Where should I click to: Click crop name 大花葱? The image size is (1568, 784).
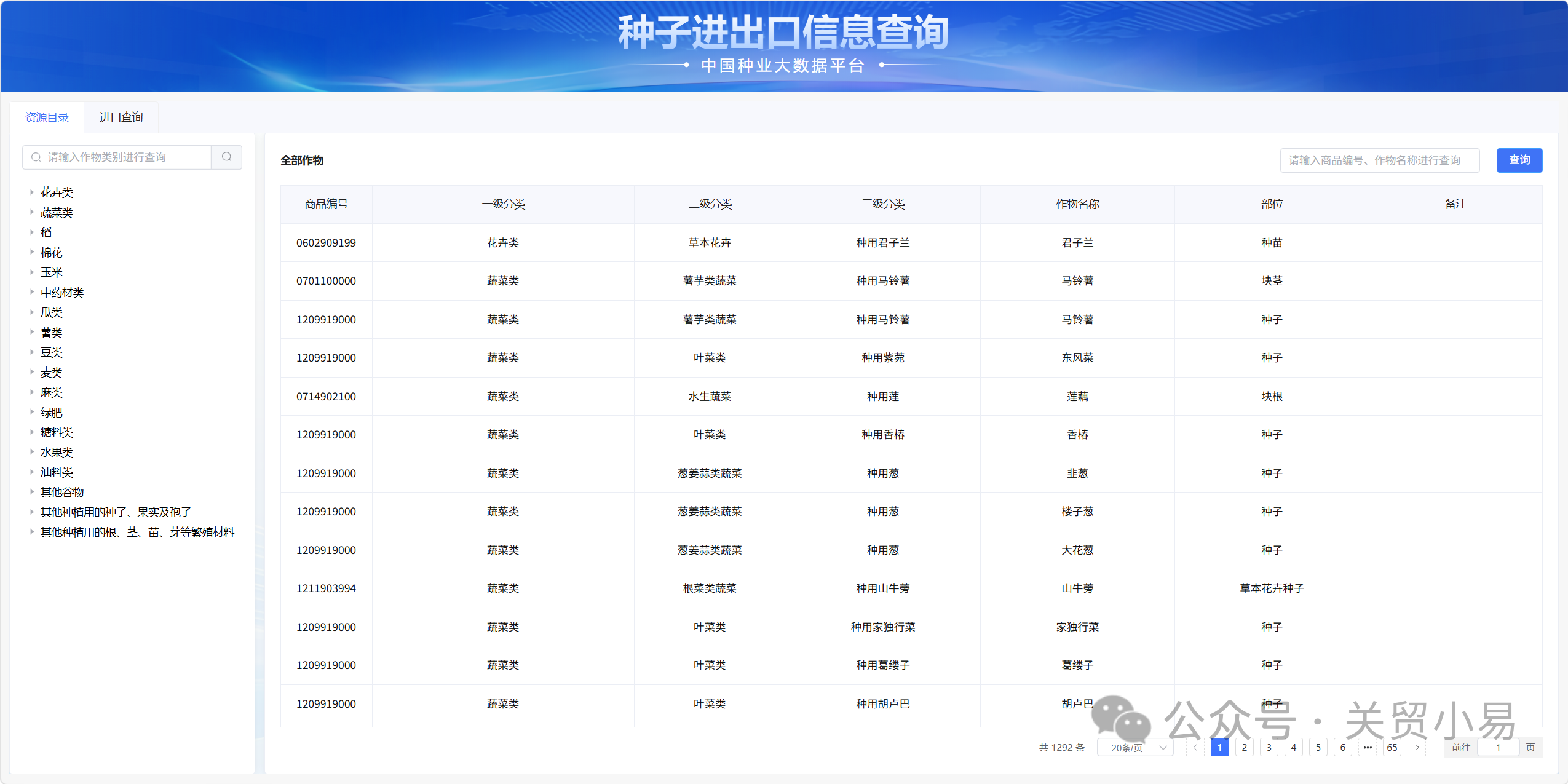pos(1077,550)
